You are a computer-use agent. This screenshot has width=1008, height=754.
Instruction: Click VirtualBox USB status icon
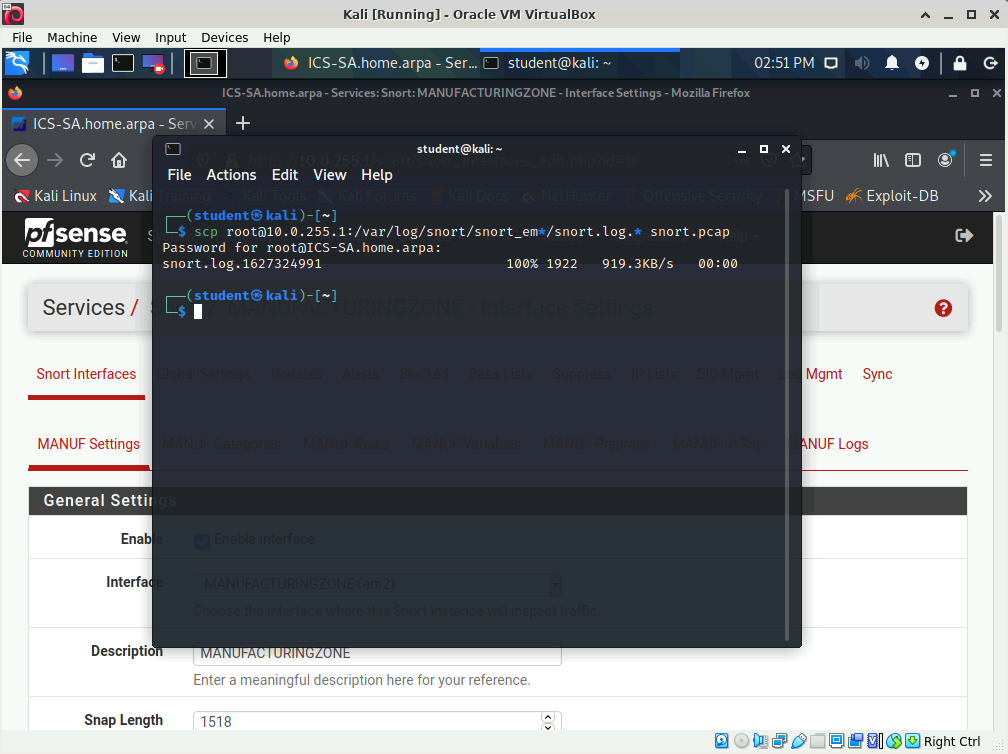click(799, 741)
